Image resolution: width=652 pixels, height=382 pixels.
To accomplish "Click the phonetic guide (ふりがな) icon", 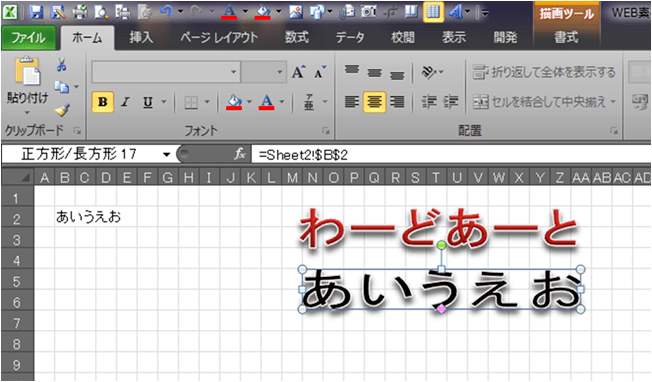I will coord(309,102).
